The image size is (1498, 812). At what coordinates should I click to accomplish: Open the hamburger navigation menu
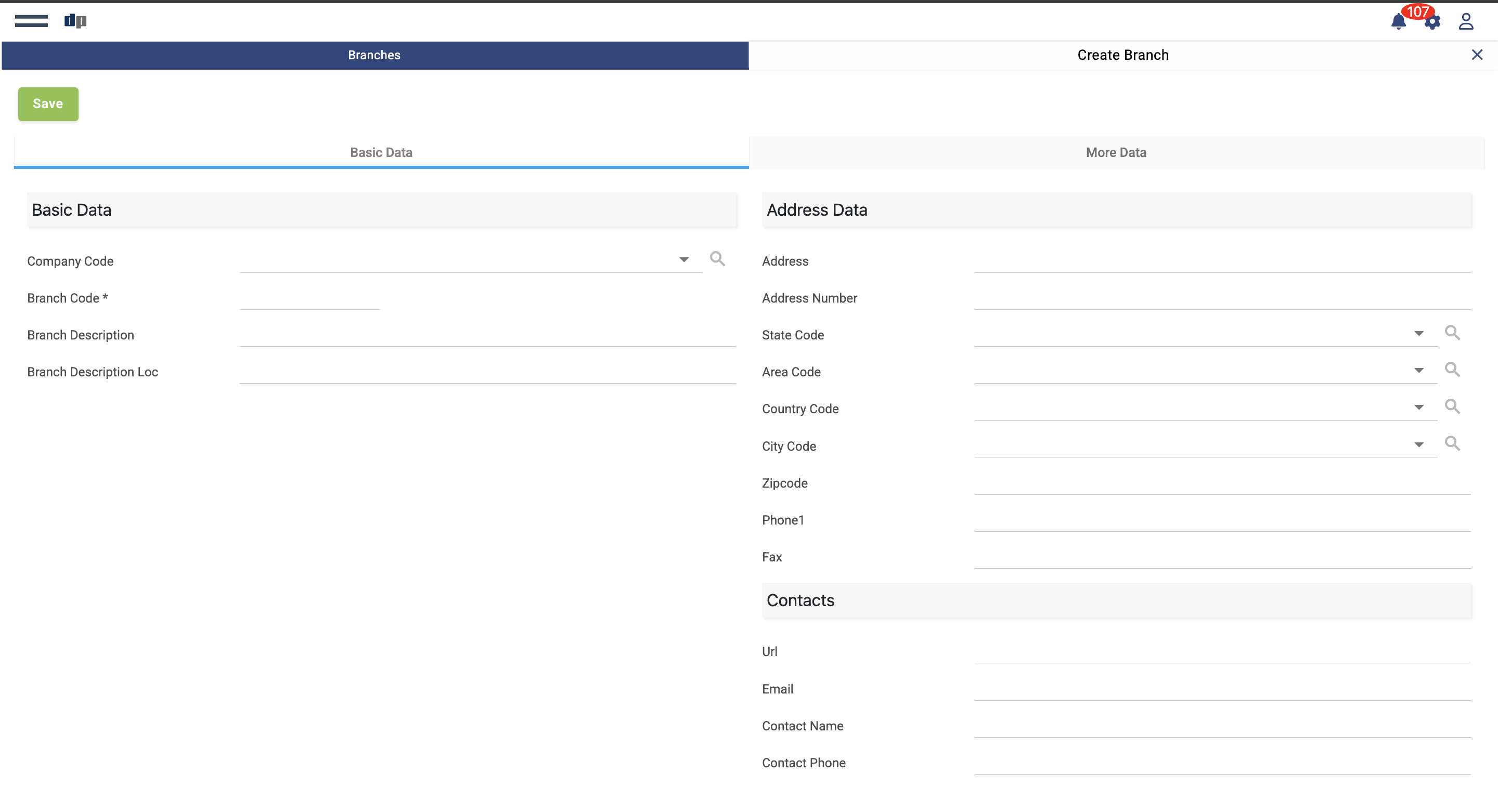point(31,21)
